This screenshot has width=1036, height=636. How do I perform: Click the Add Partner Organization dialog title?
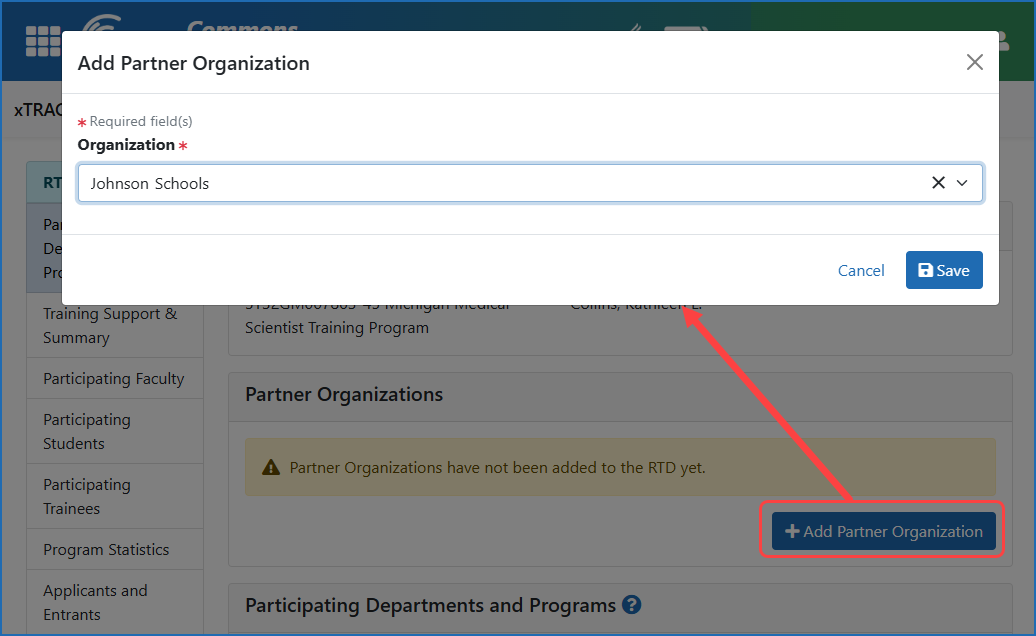point(194,63)
